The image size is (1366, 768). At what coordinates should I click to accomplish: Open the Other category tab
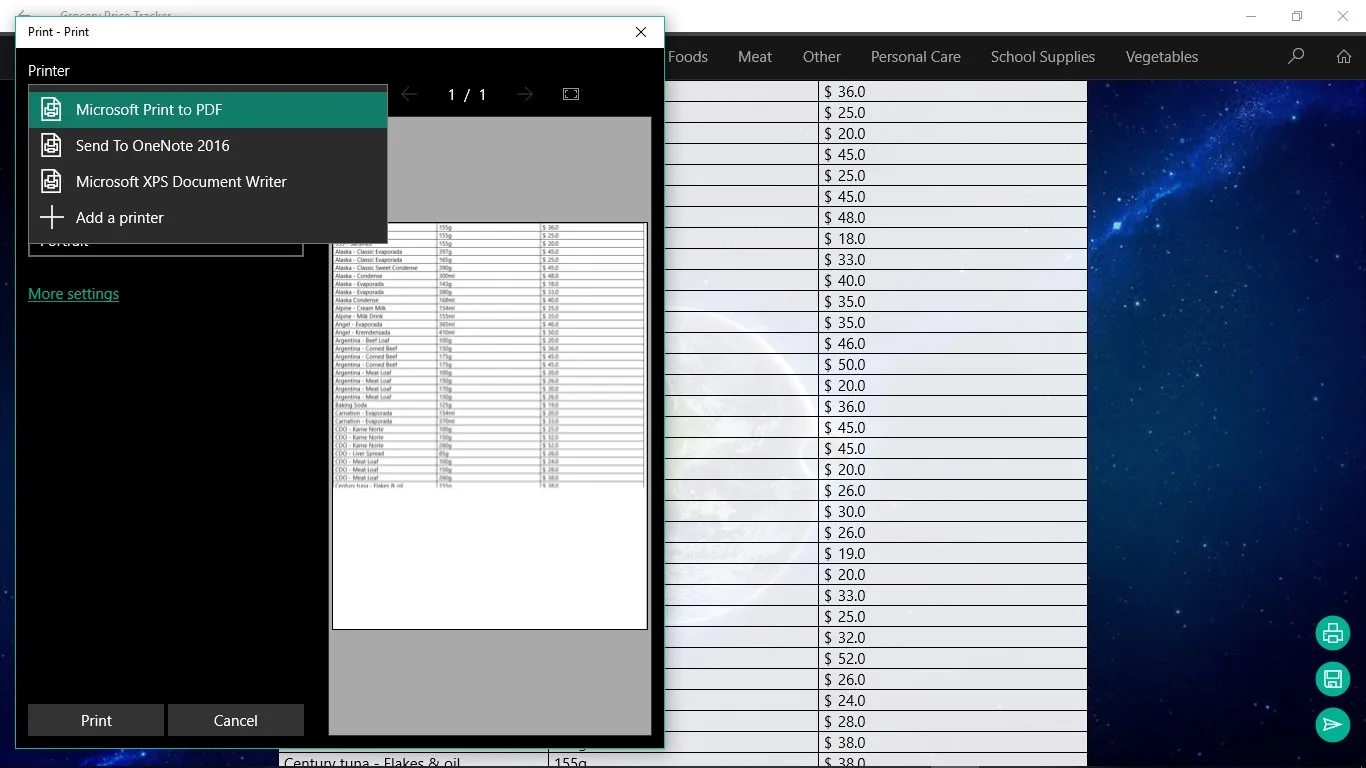coord(822,57)
